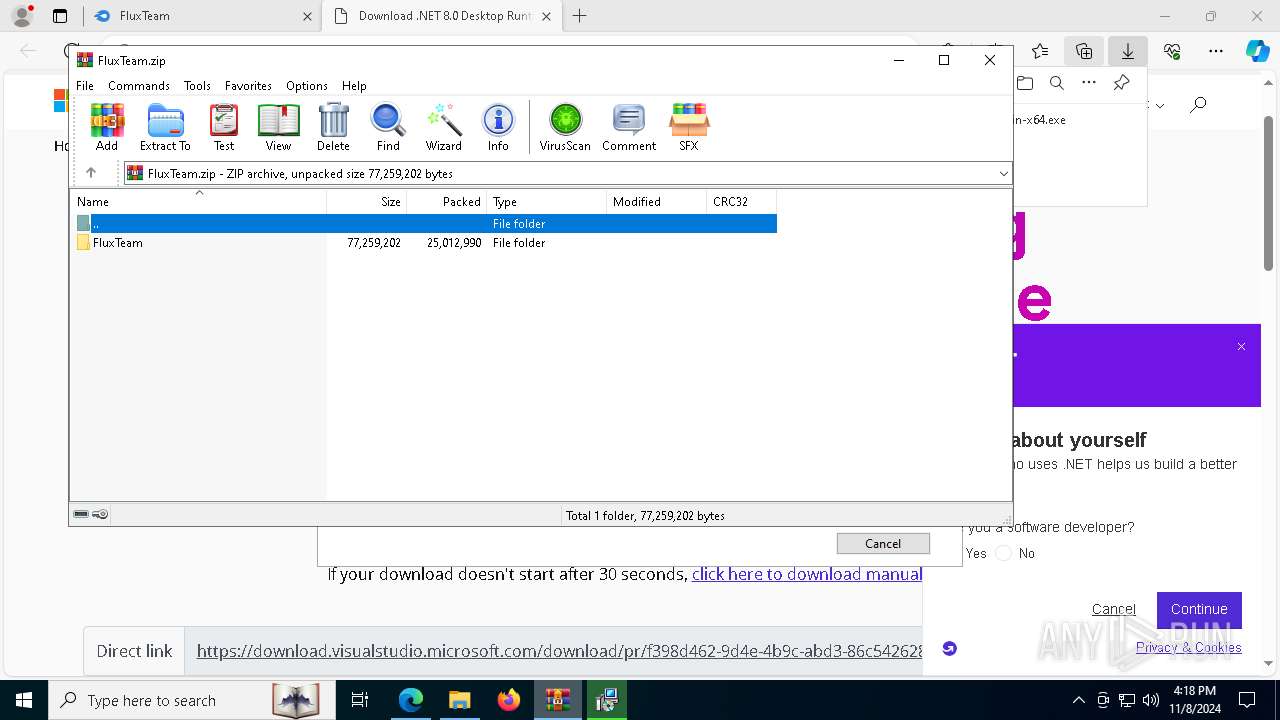This screenshot has width=1280, height=720.
Task: Click the Delete trash can icon
Action: coord(333,127)
